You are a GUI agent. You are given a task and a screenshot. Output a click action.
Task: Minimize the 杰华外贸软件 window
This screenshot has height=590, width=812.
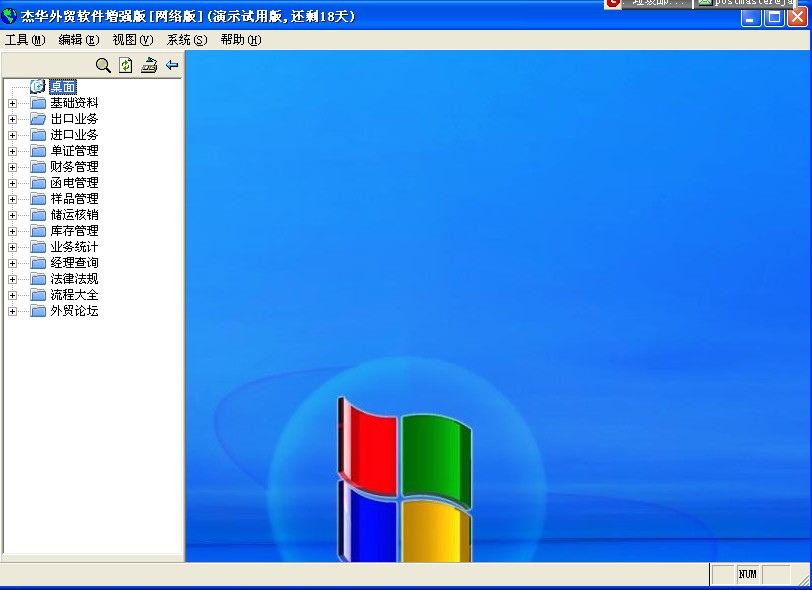point(751,17)
